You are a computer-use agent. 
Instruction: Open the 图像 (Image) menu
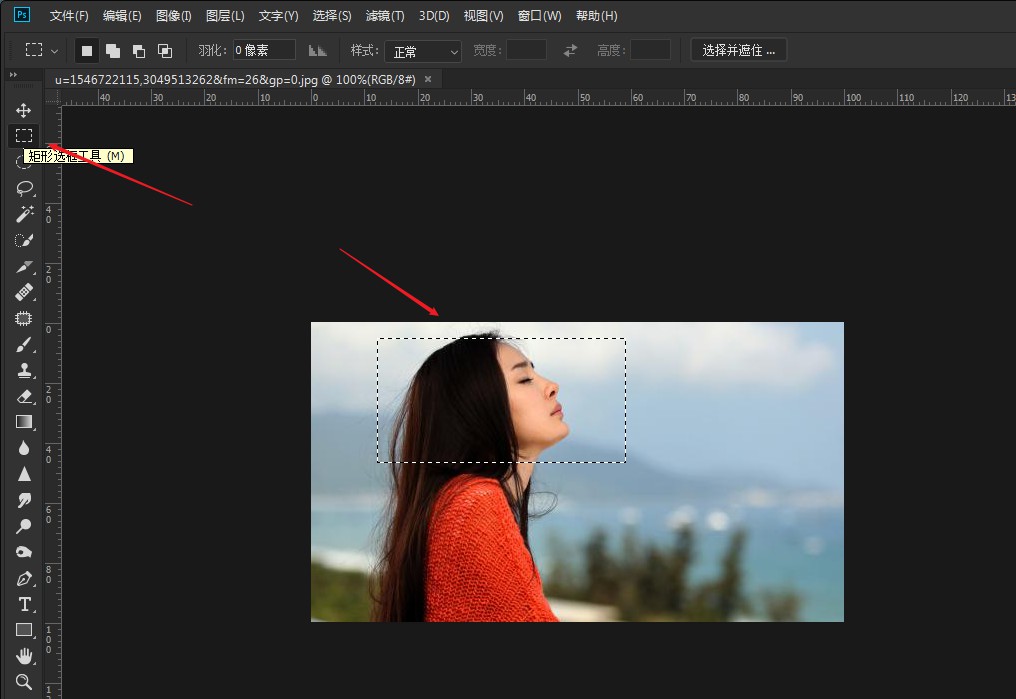172,15
